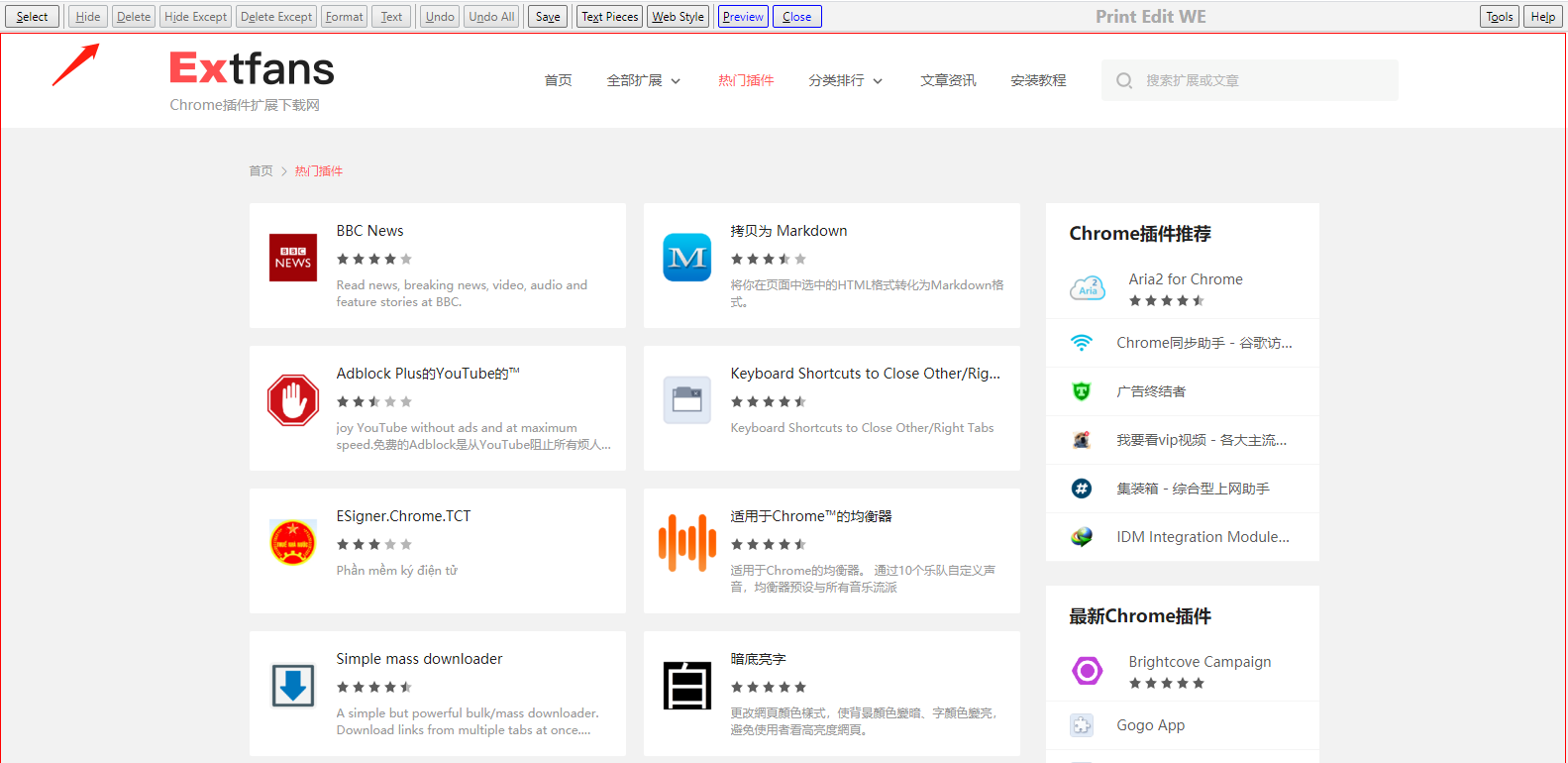The image size is (1568, 763).
Task: Open the black dark-mode character icon
Action: point(687,686)
